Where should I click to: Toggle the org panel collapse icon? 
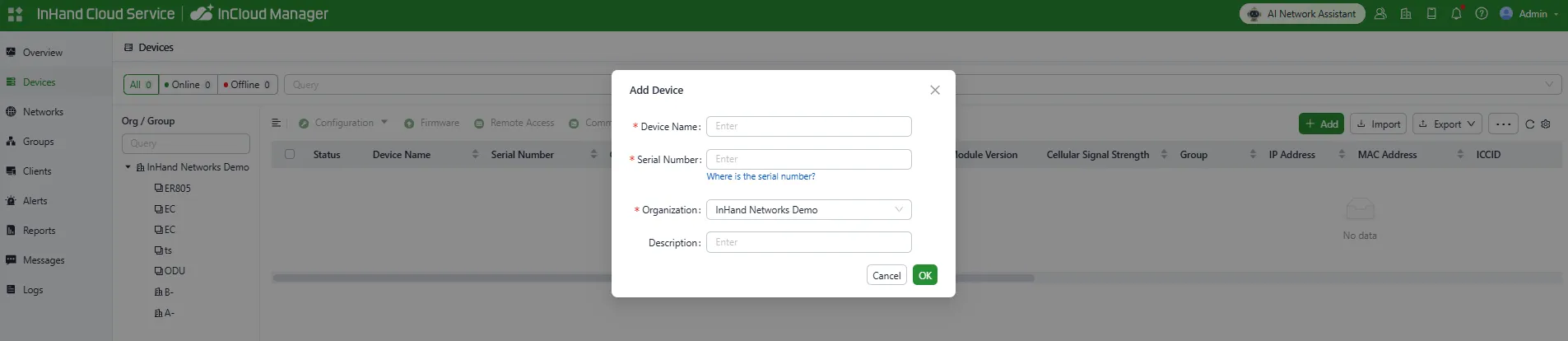277,123
